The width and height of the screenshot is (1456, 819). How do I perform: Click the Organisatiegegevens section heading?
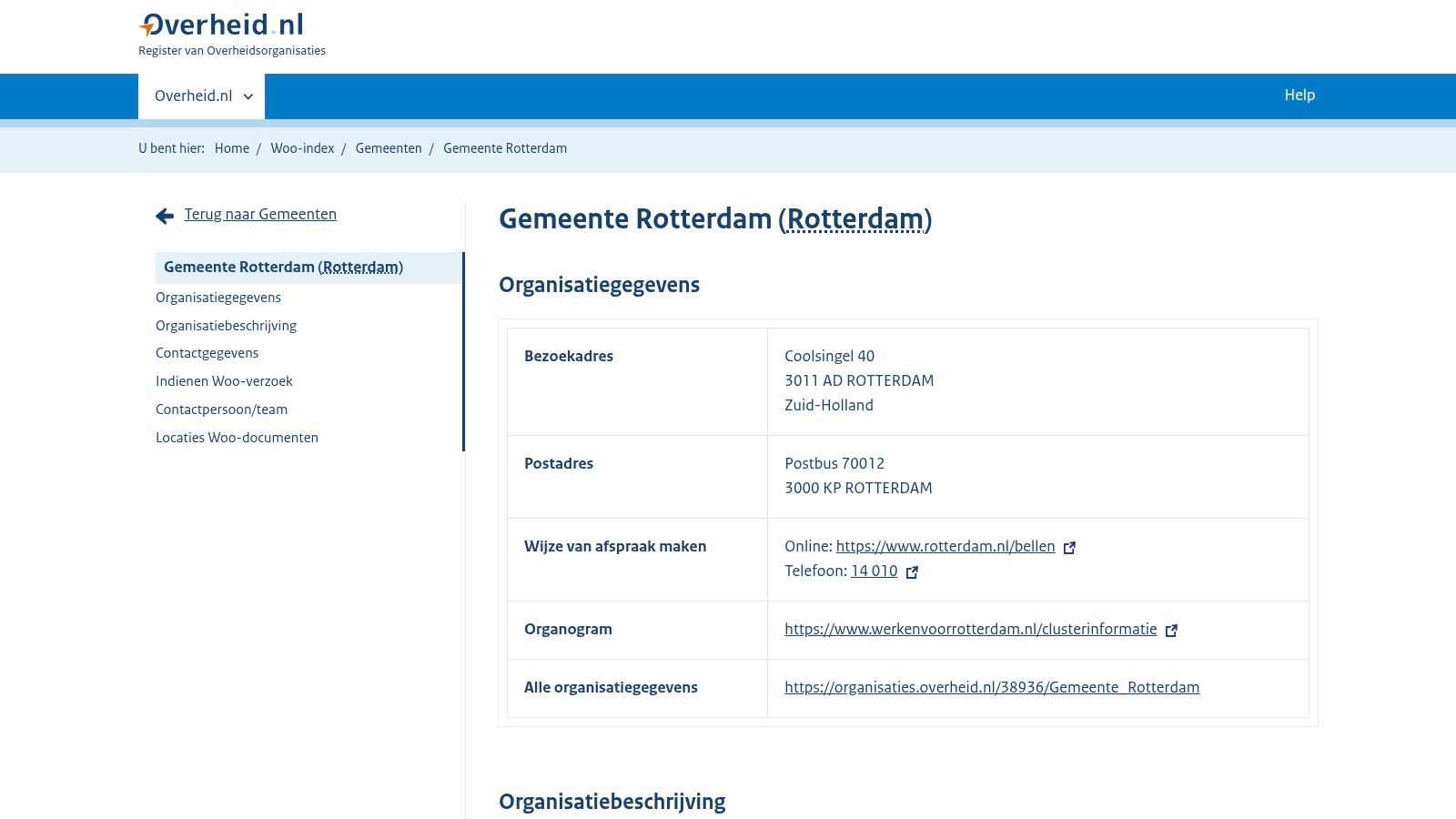[599, 285]
